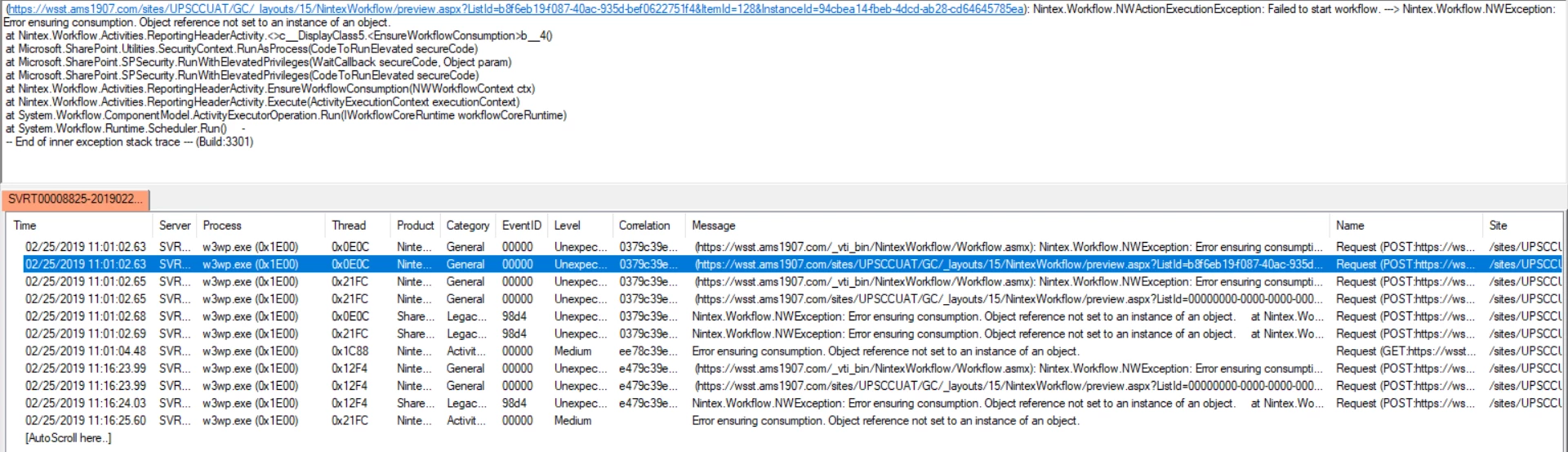Screen dimensions: 1568x452
Task: Open the preview.aspx URL link in detail pane
Action: 516,9
